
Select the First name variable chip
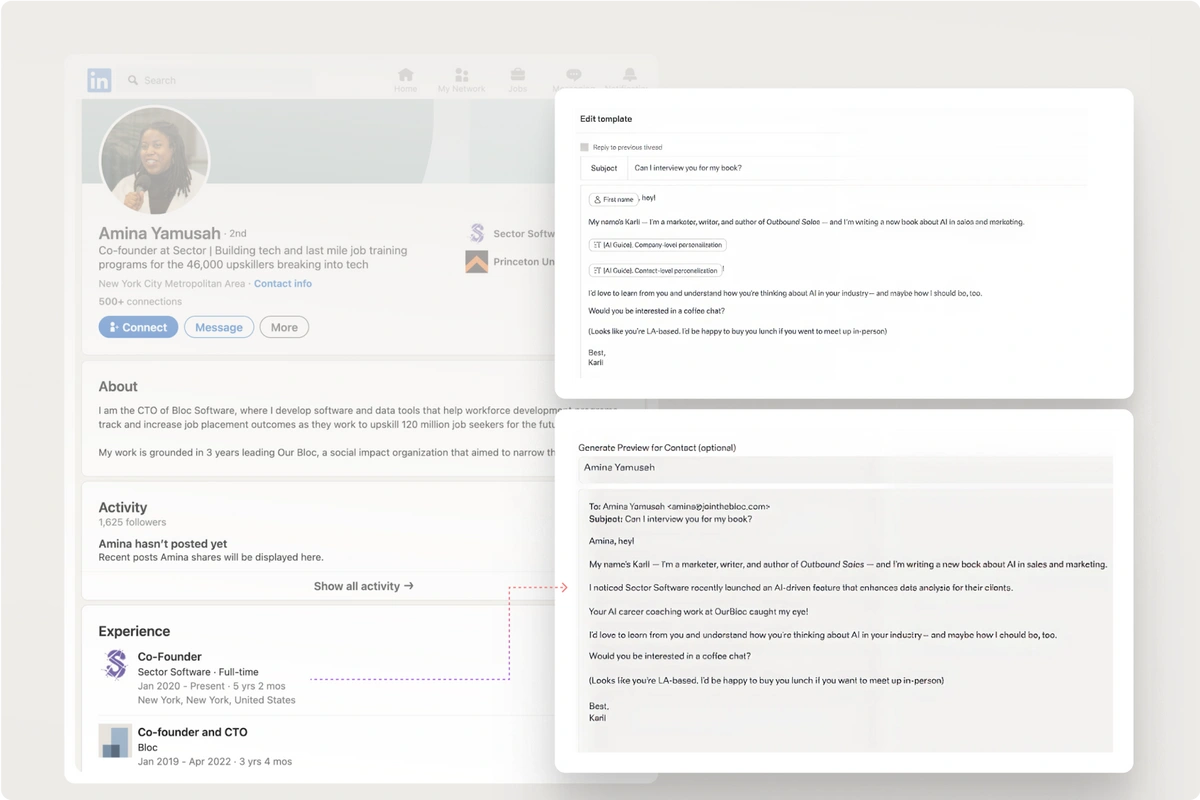click(614, 200)
